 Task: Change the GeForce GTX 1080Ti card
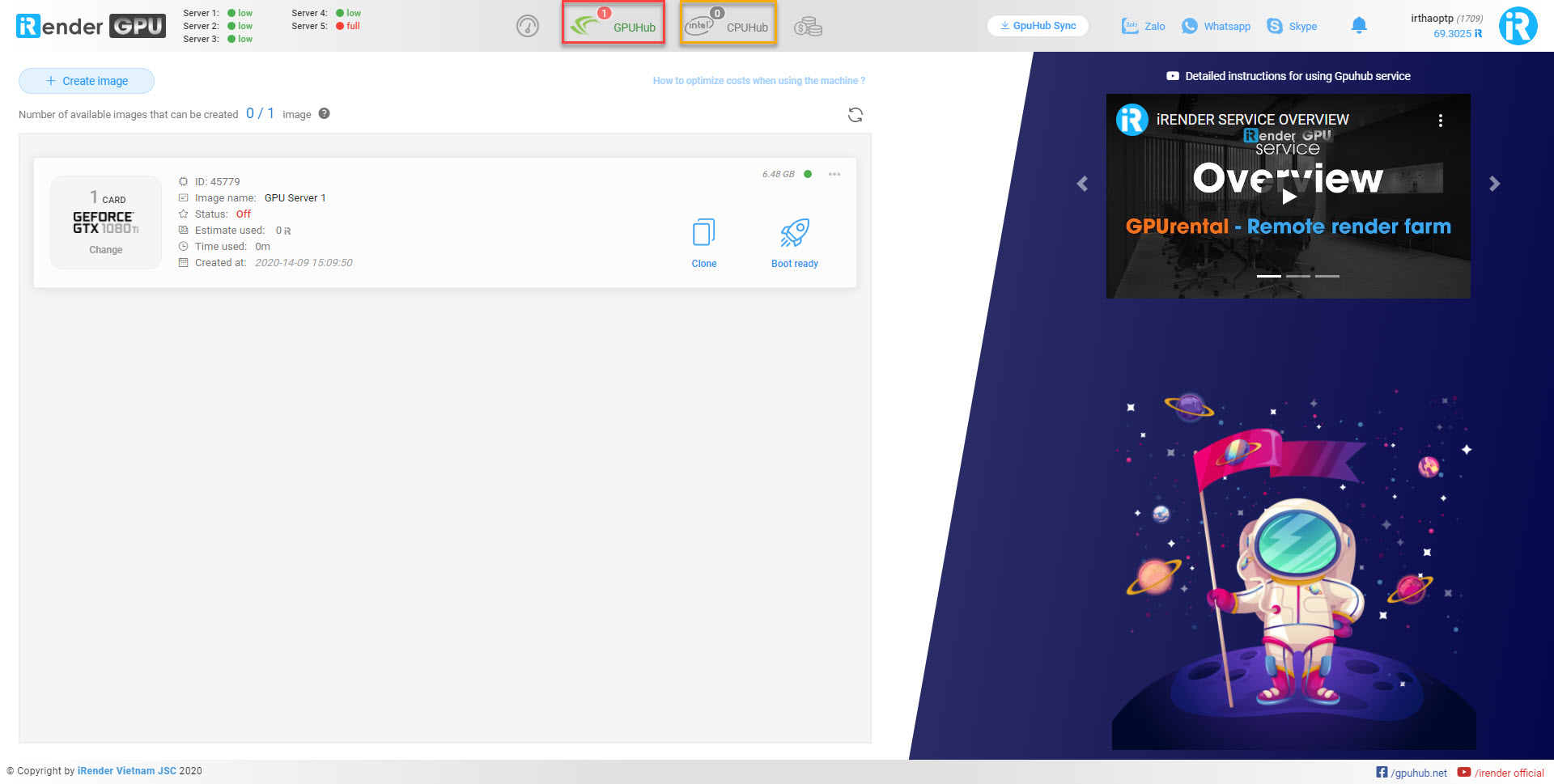click(106, 250)
